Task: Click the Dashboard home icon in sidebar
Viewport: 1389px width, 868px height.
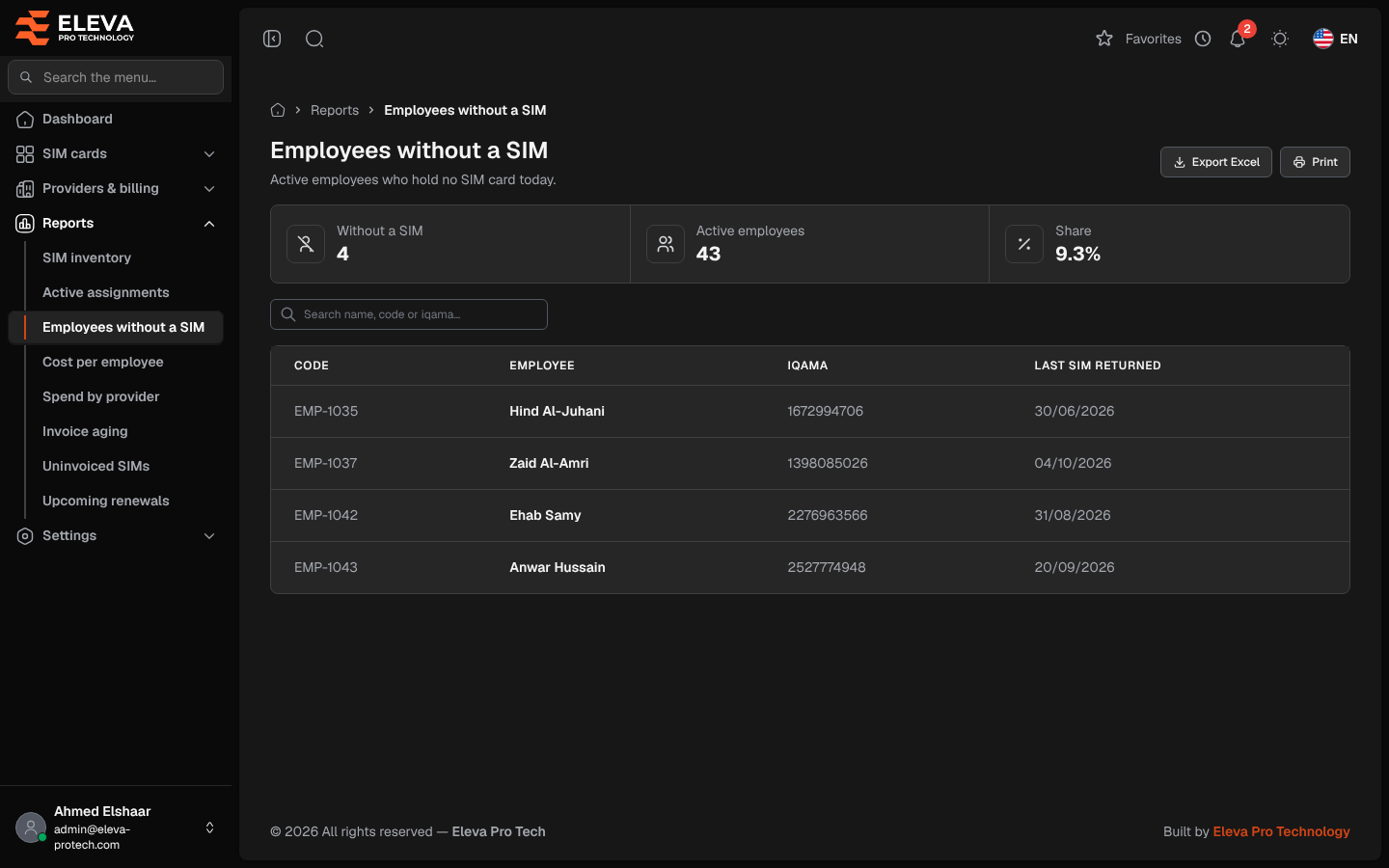Action: pos(25,120)
